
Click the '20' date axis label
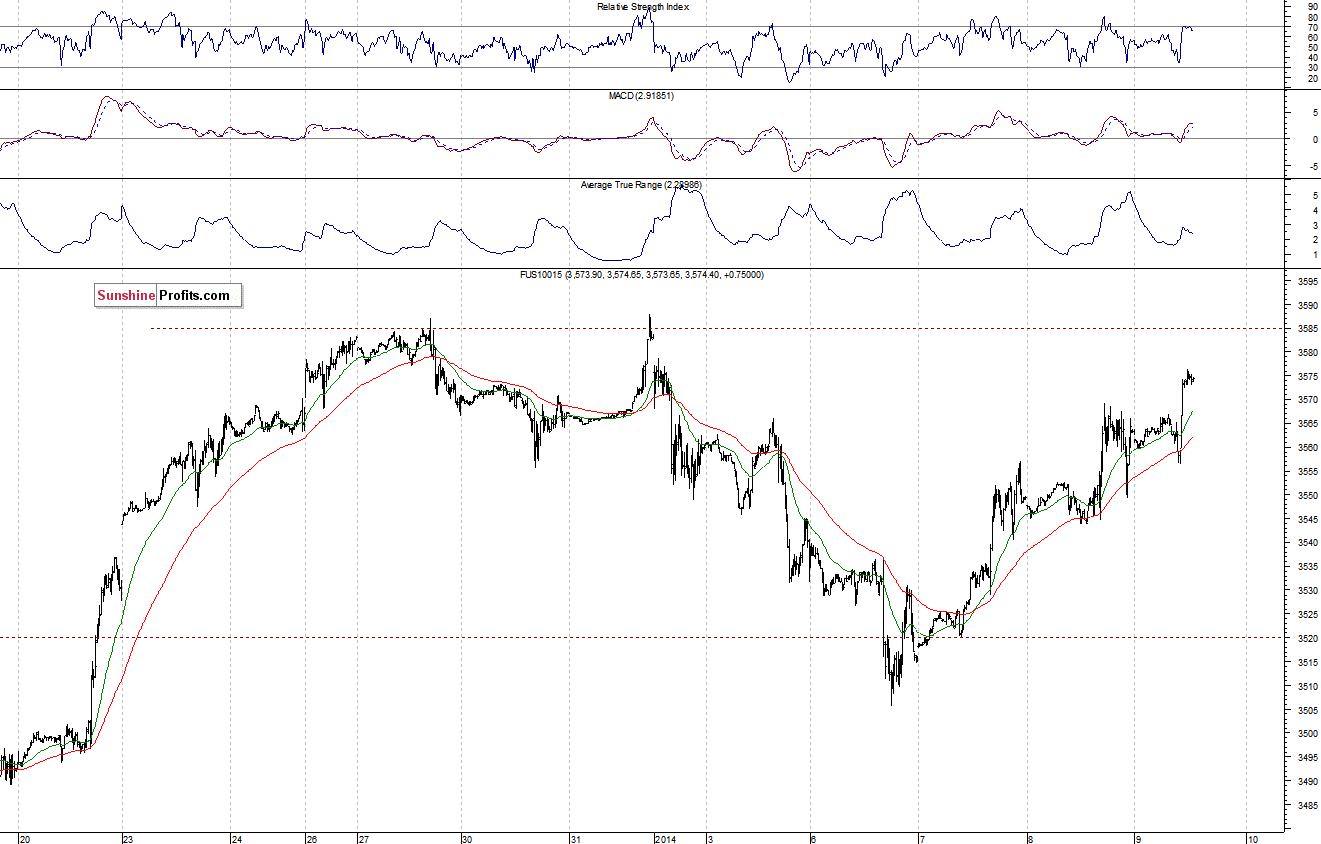point(26,839)
